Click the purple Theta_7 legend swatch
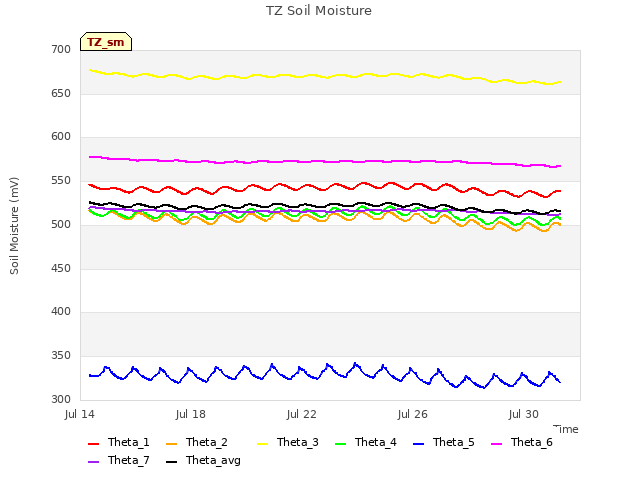Screen dimensions: 640x480 point(93,462)
